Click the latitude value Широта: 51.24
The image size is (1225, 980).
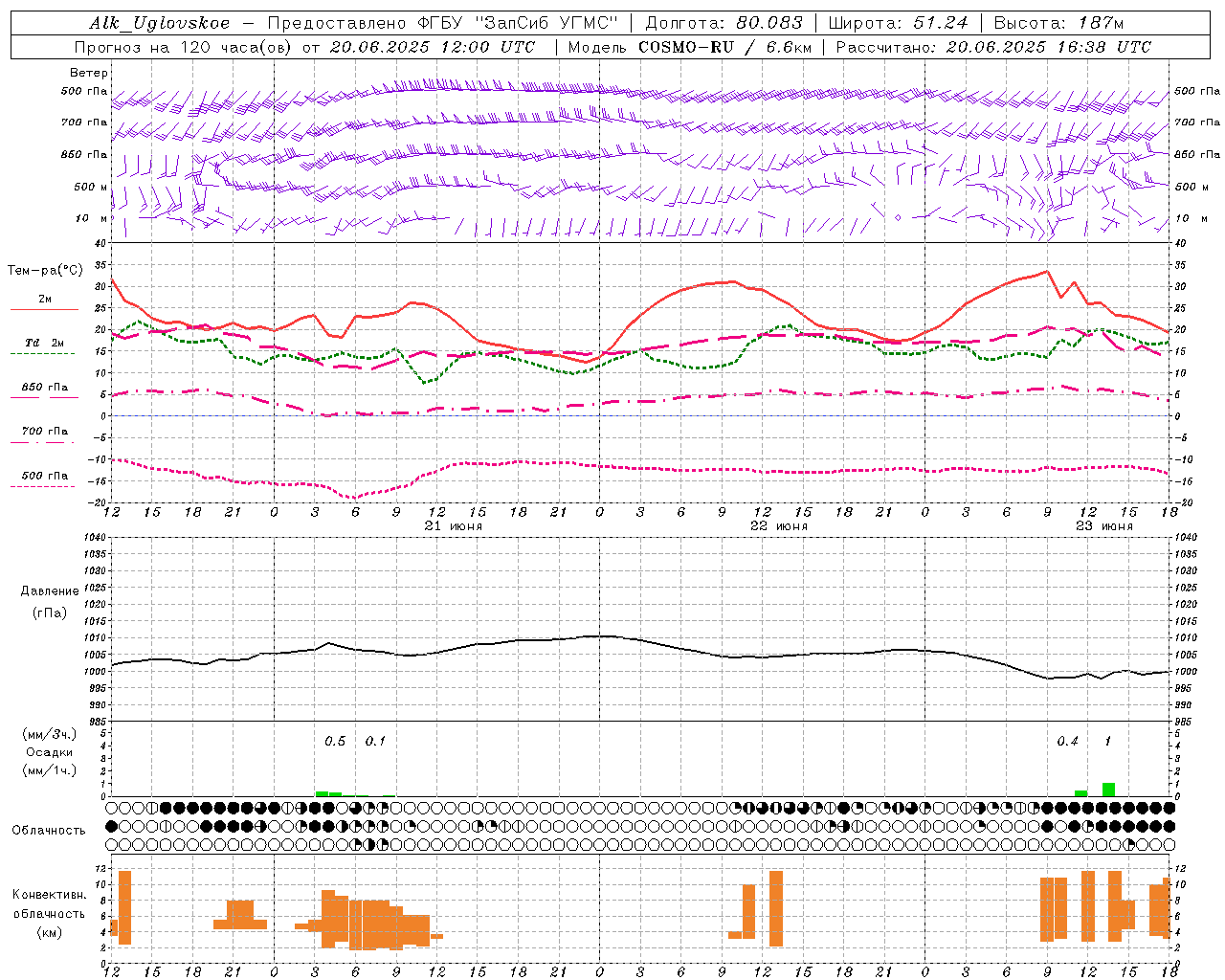point(898,23)
